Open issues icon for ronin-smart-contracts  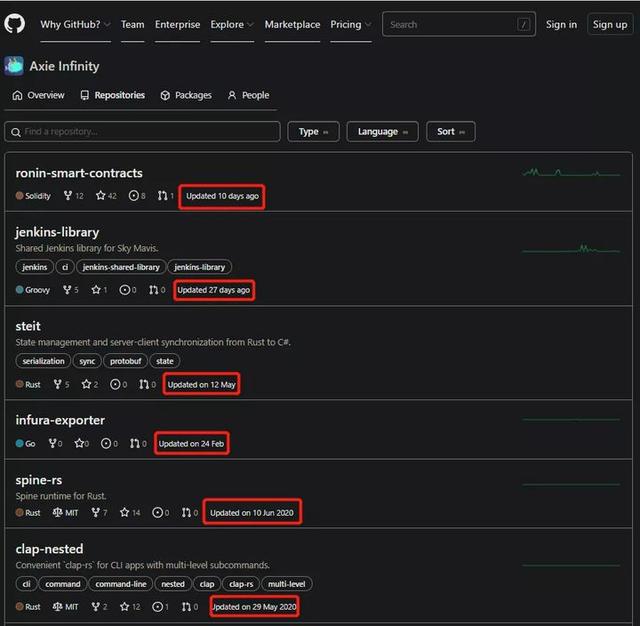point(133,196)
